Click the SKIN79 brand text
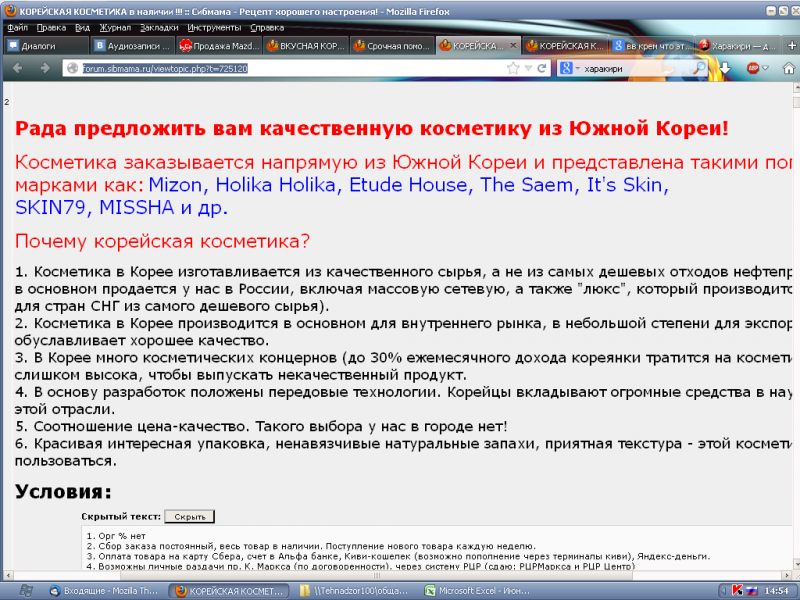Screen dimensions: 800x600 coord(50,207)
